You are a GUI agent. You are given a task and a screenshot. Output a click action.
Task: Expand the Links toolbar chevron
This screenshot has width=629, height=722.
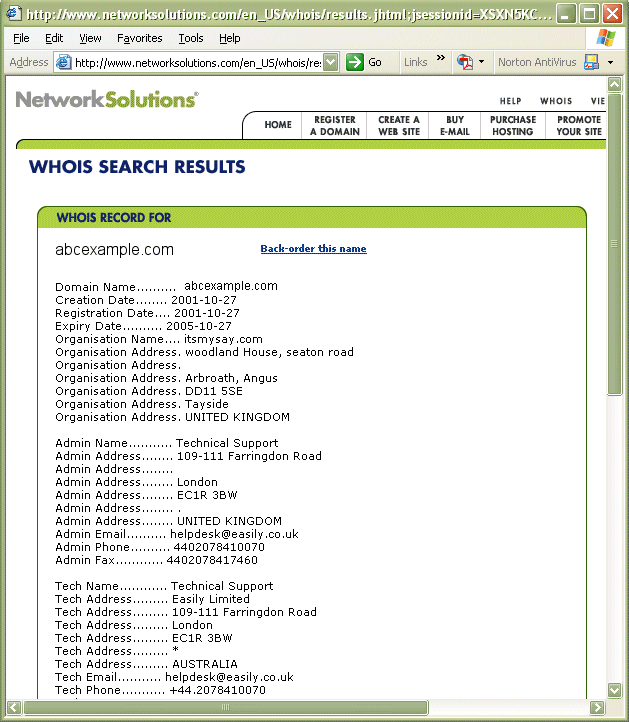pos(441,59)
